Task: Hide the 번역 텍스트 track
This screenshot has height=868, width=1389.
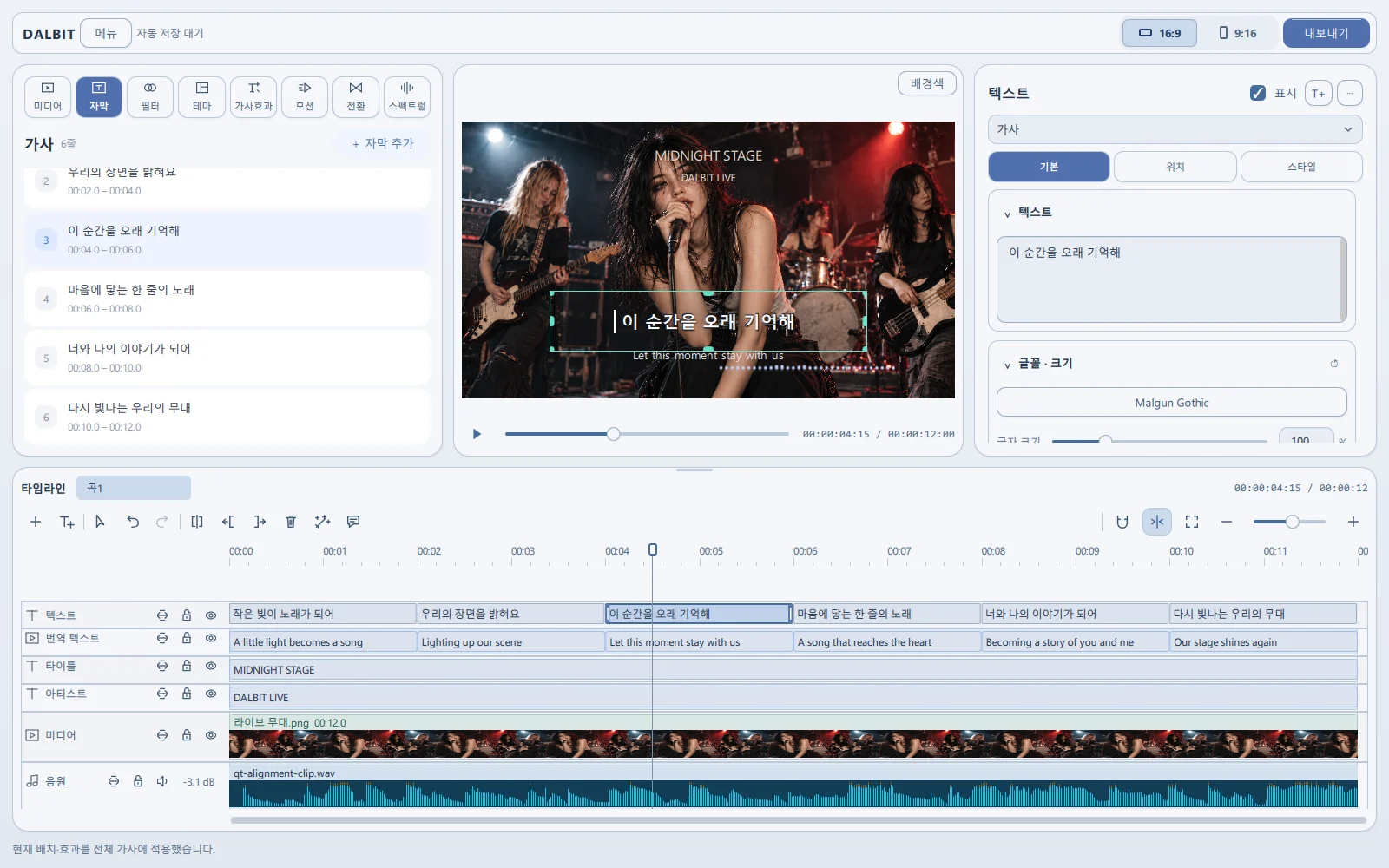Action: coord(211,638)
